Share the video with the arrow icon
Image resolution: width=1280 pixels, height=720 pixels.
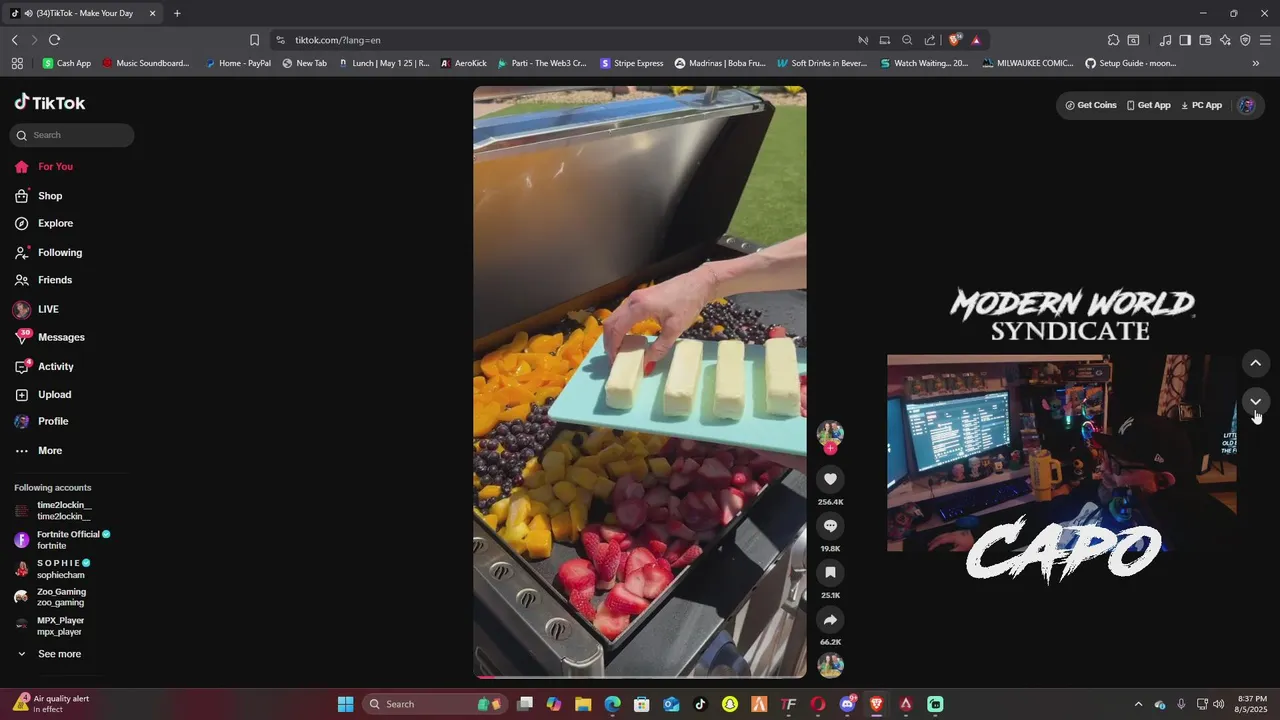[830, 620]
